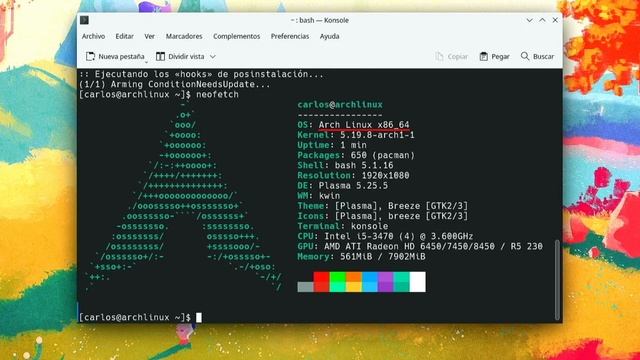Click the Copiar label
Image resolution: width=640 pixels, height=360 pixels.
pyautogui.click(x=458, y=57)
